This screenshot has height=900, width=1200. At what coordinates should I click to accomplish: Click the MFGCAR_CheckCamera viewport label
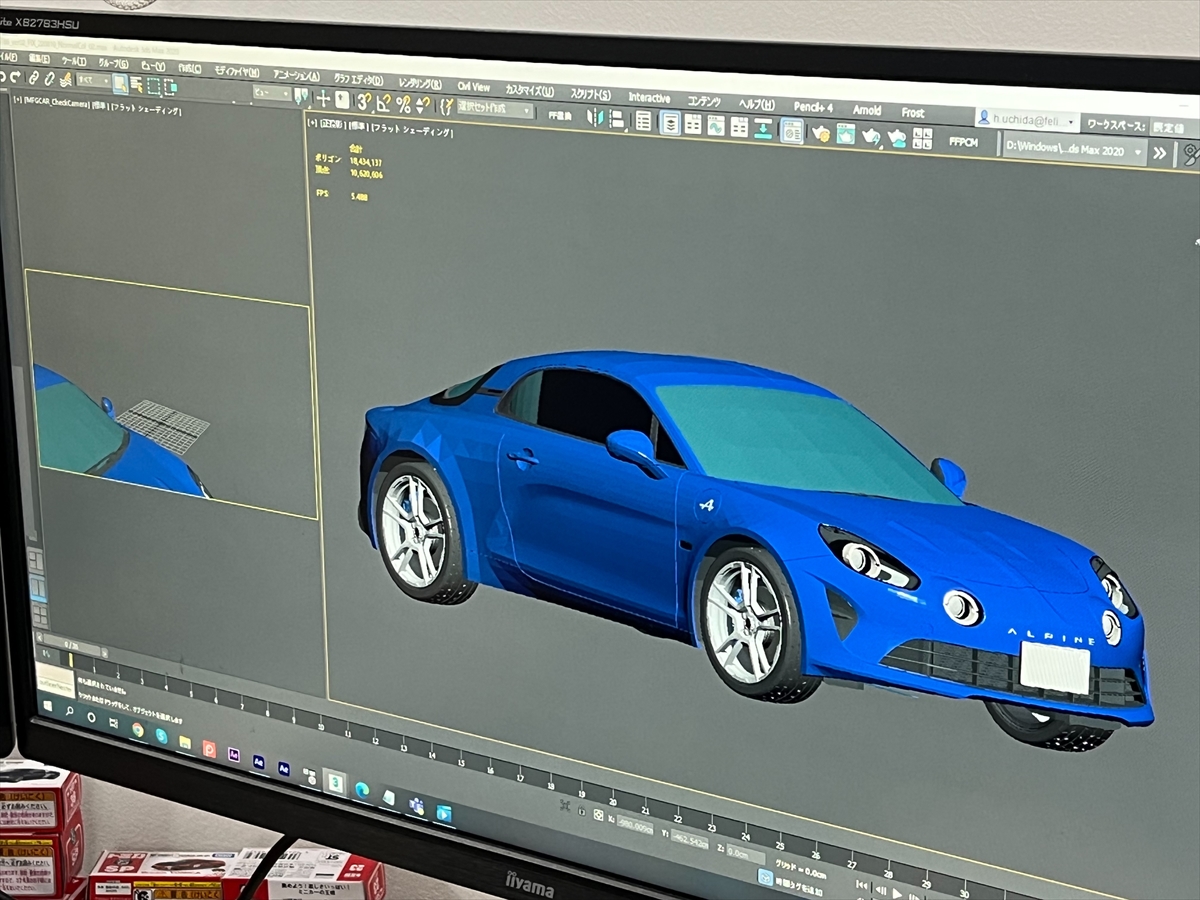click(x=57, y=102)
